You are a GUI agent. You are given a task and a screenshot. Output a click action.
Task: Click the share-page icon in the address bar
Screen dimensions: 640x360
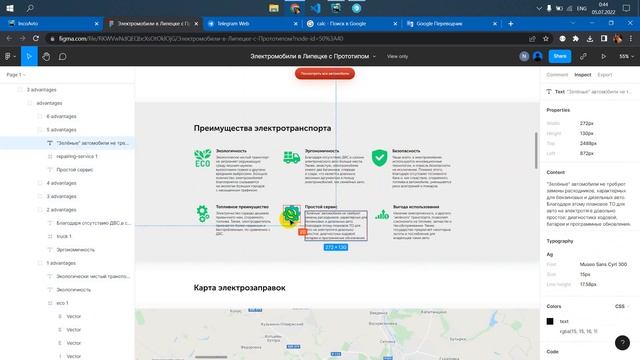tap(532, 38)
